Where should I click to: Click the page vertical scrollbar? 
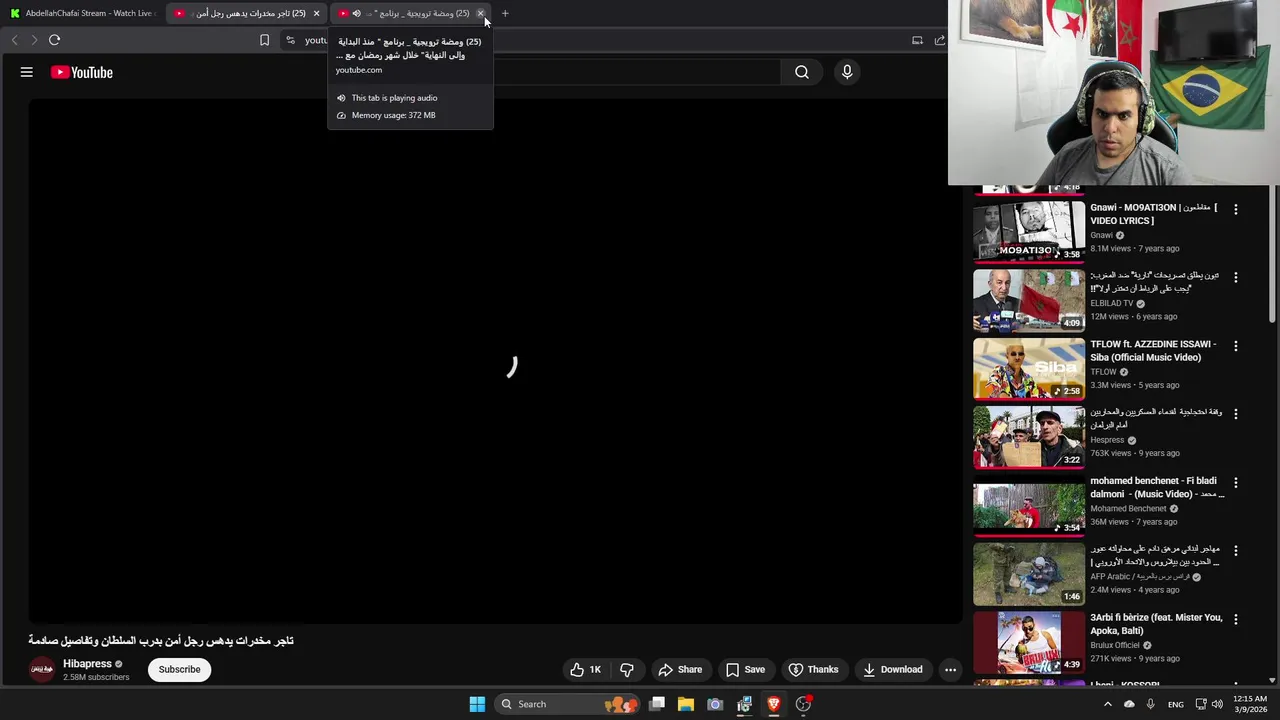[1274, 255]
